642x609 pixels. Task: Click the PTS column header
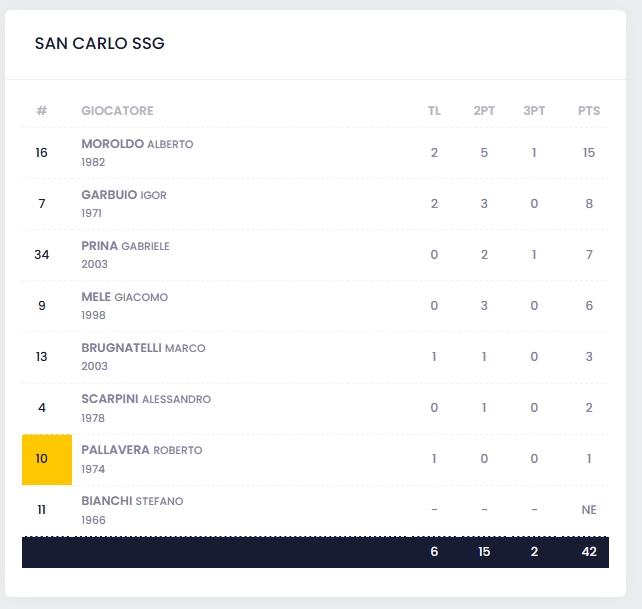coord(589,111)
